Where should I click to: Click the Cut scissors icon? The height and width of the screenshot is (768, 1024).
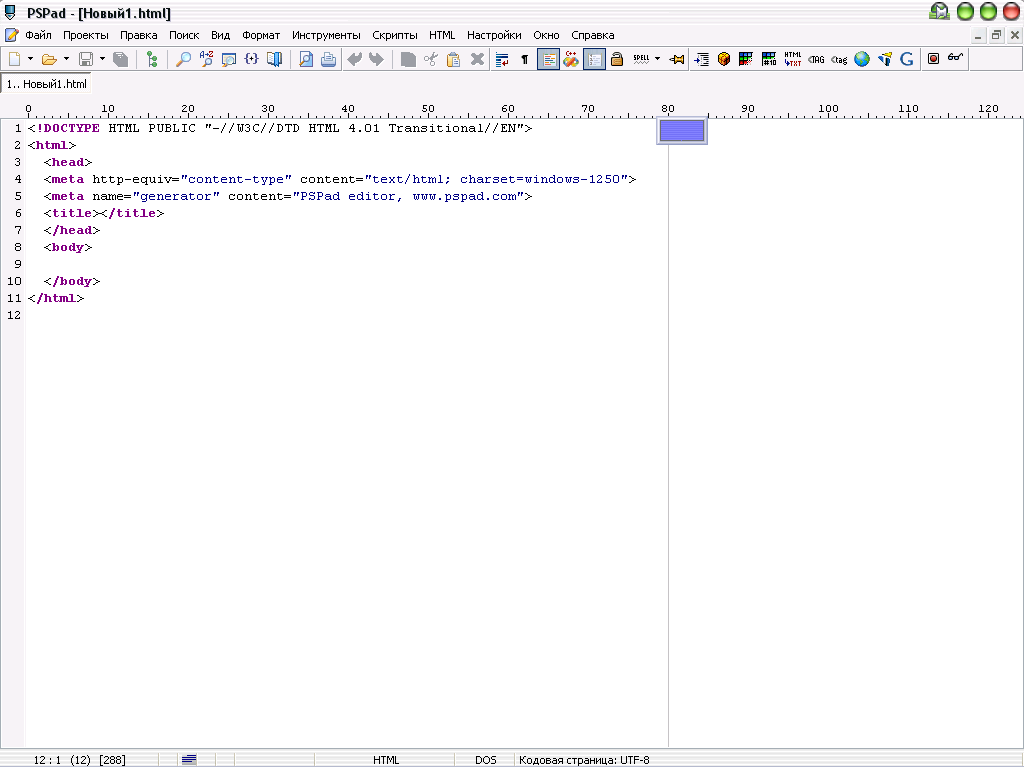click(x=430, y=59)
